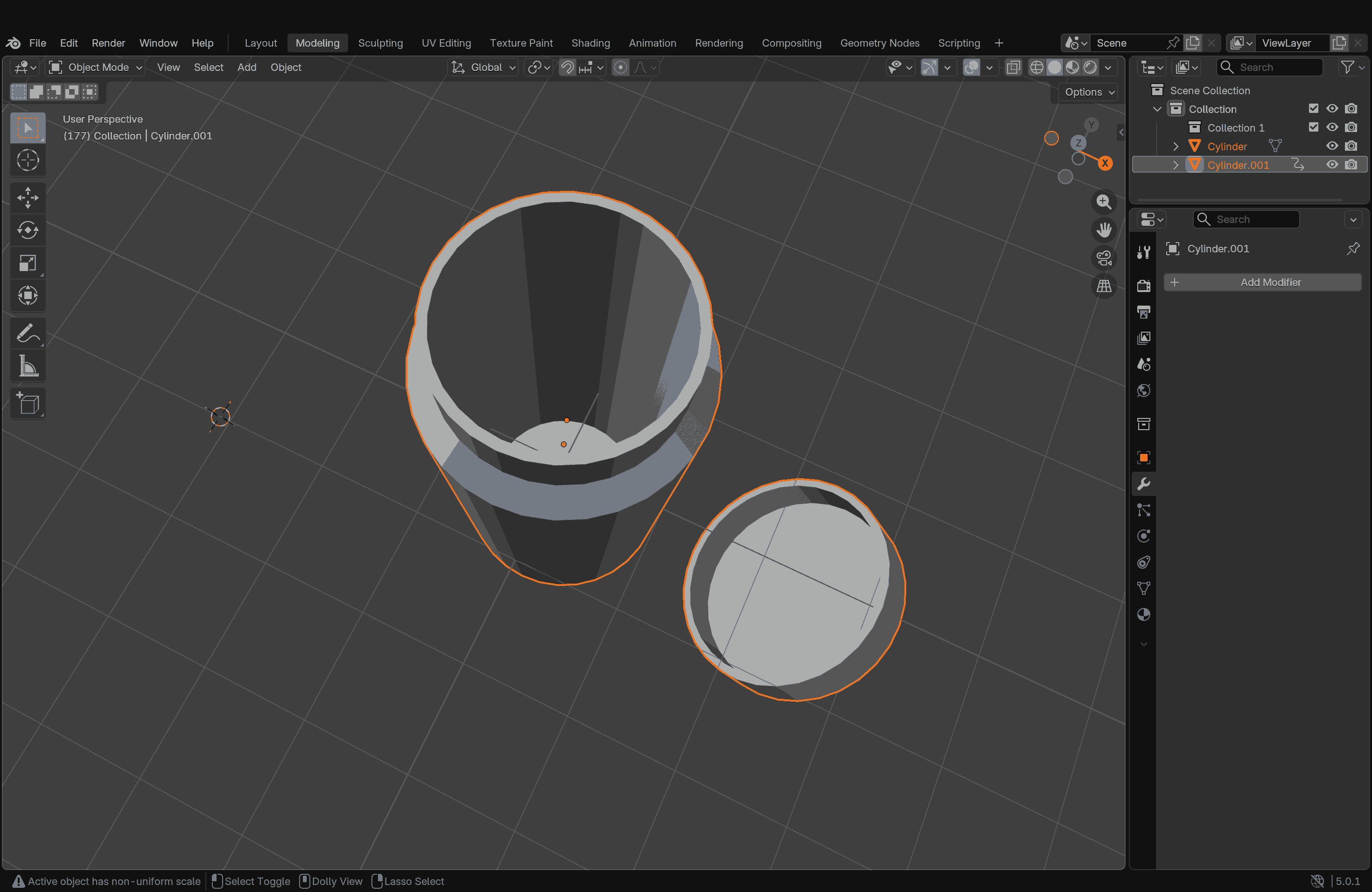Viewport: 1372px width, 892px height.
Task: Disable Cylinder render camera icon
Action: pos(1351,146)
